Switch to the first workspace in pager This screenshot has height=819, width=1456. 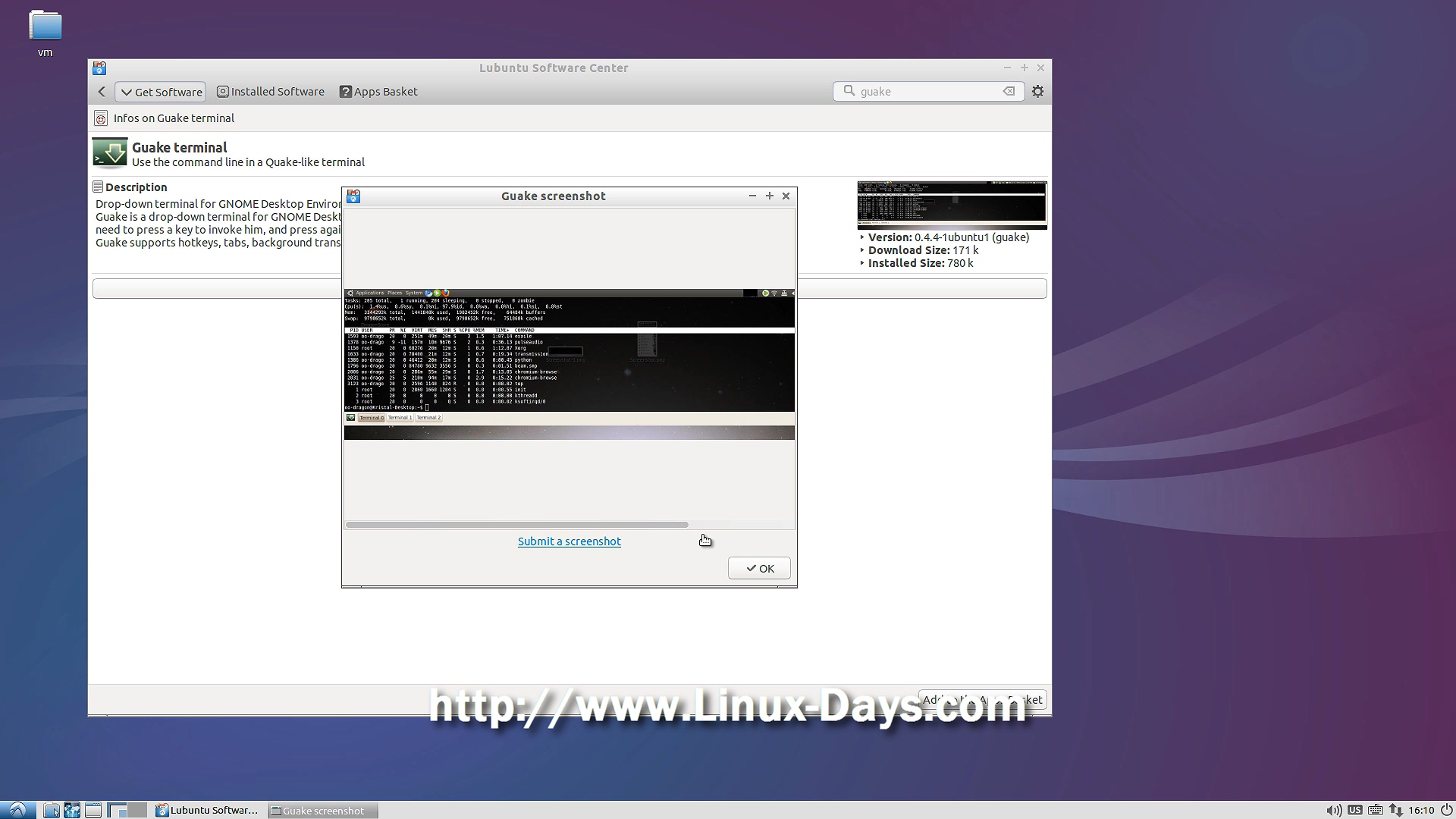117,810
